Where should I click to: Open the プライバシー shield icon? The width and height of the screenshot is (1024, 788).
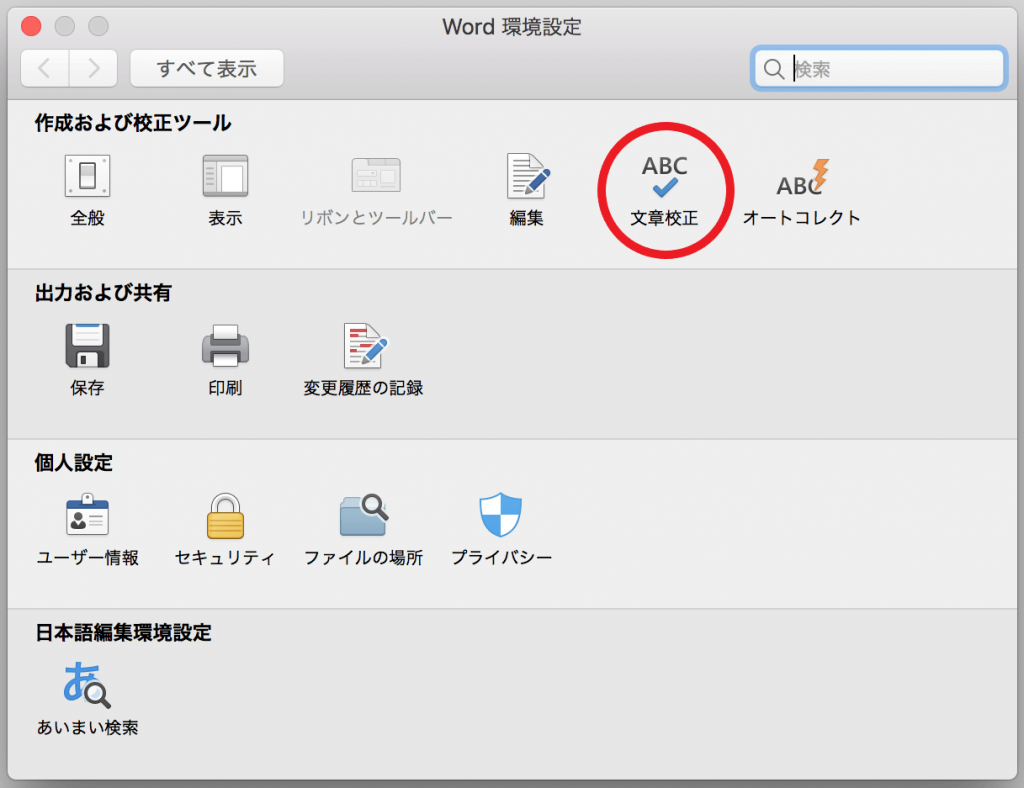(501, 515)
